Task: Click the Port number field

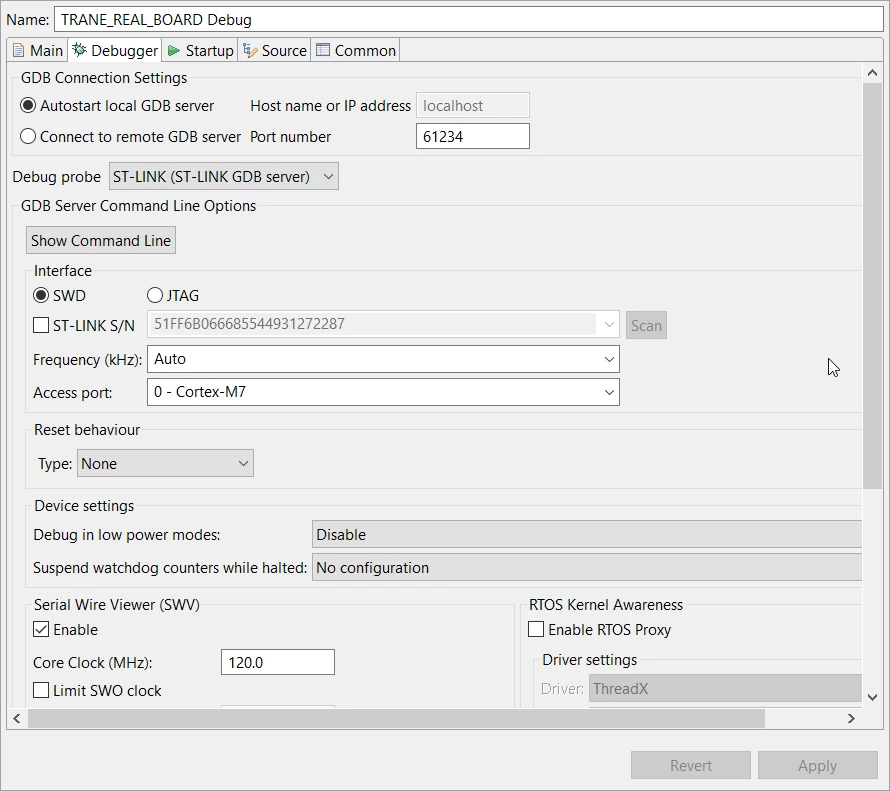Action: click(x=473, y=136)
